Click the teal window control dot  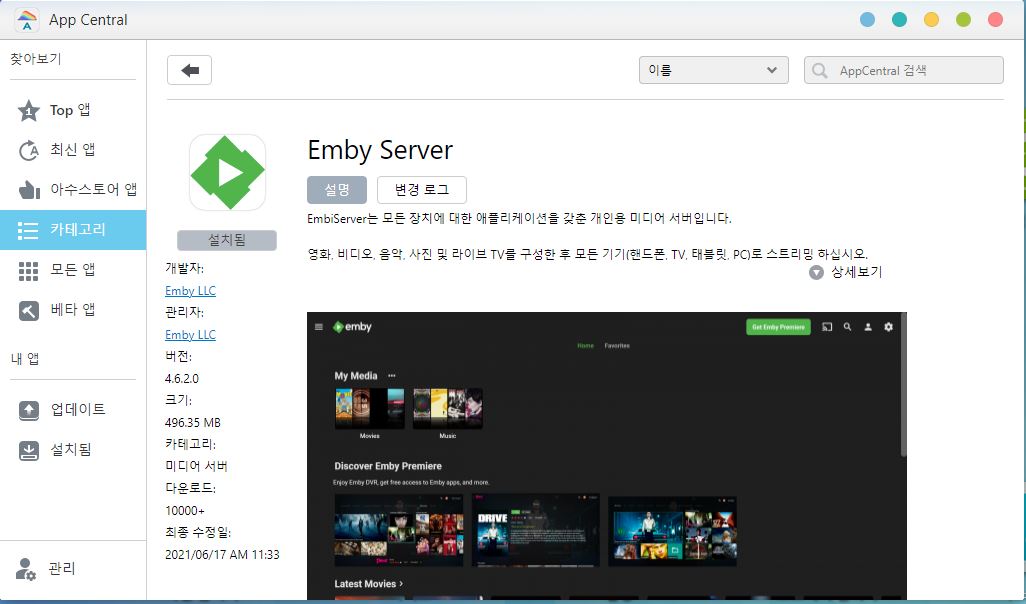click(900, 20)
